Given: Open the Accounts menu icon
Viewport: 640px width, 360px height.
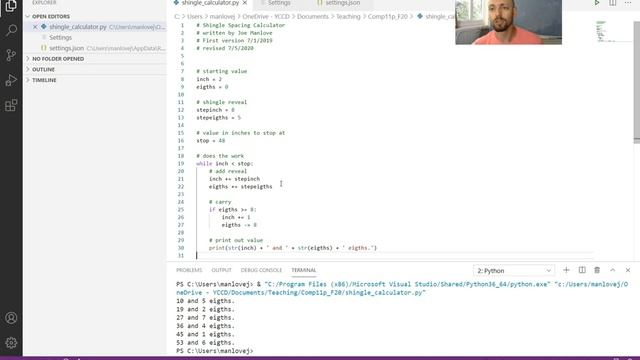Looking at the screenshot, I should (11, 318).
